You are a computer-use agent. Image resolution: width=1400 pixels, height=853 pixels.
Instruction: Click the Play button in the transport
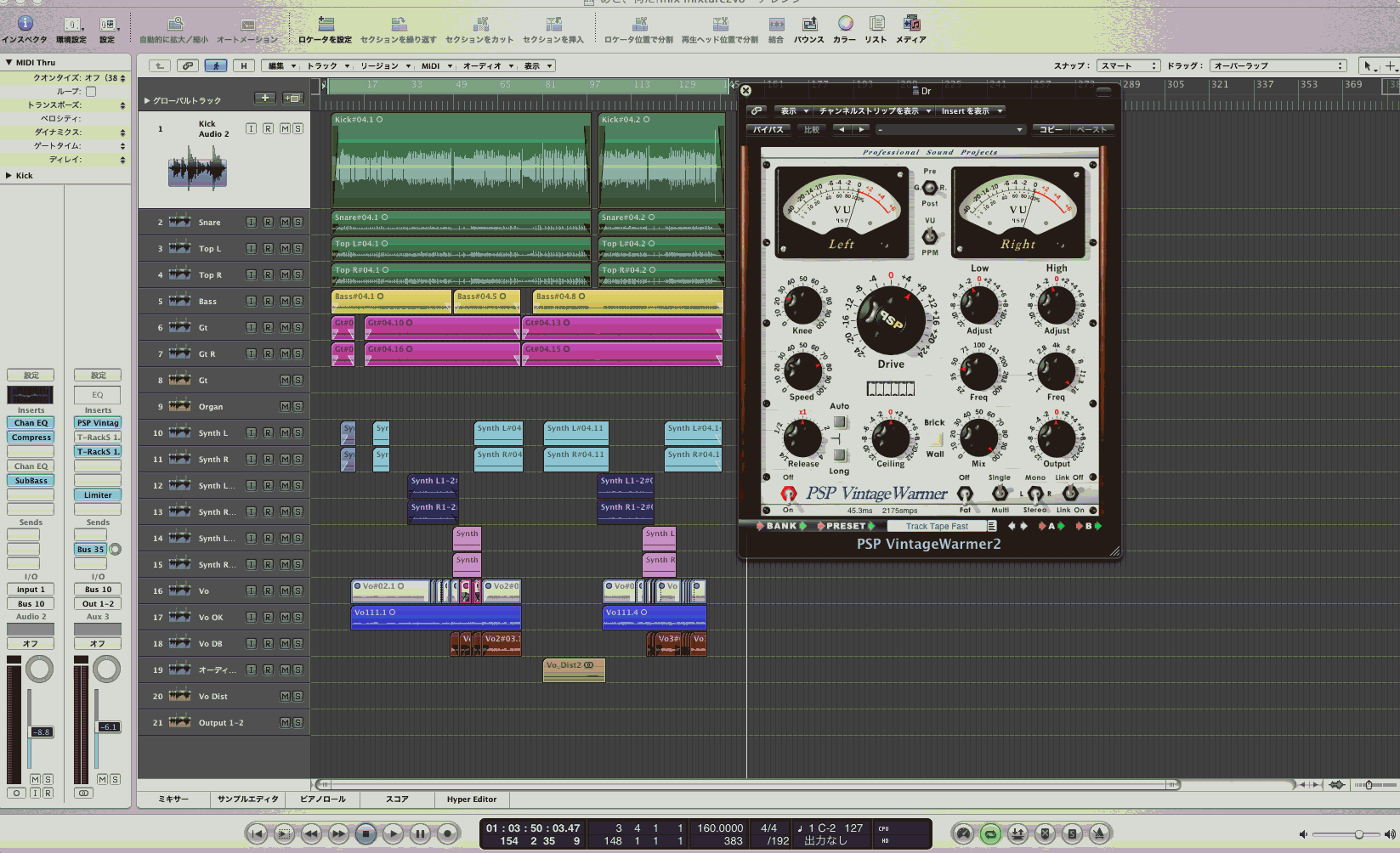(393, 833)
